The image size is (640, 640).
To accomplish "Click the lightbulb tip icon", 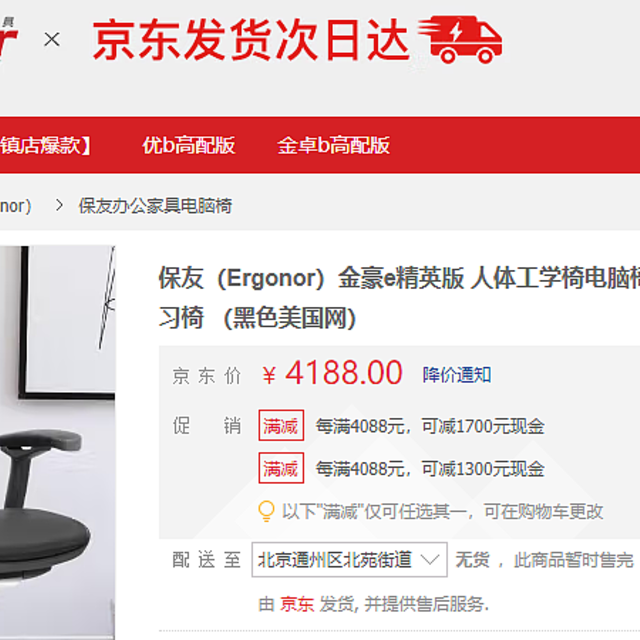I will 267,511.
